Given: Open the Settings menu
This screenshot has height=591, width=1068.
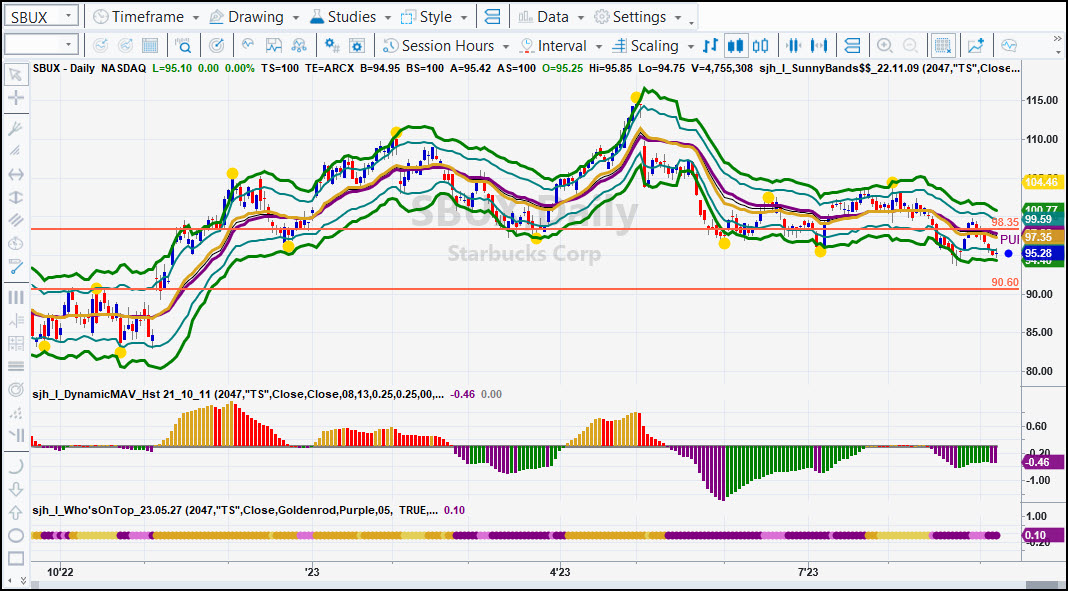Looking at the screenshot, I should pos(639,17).
